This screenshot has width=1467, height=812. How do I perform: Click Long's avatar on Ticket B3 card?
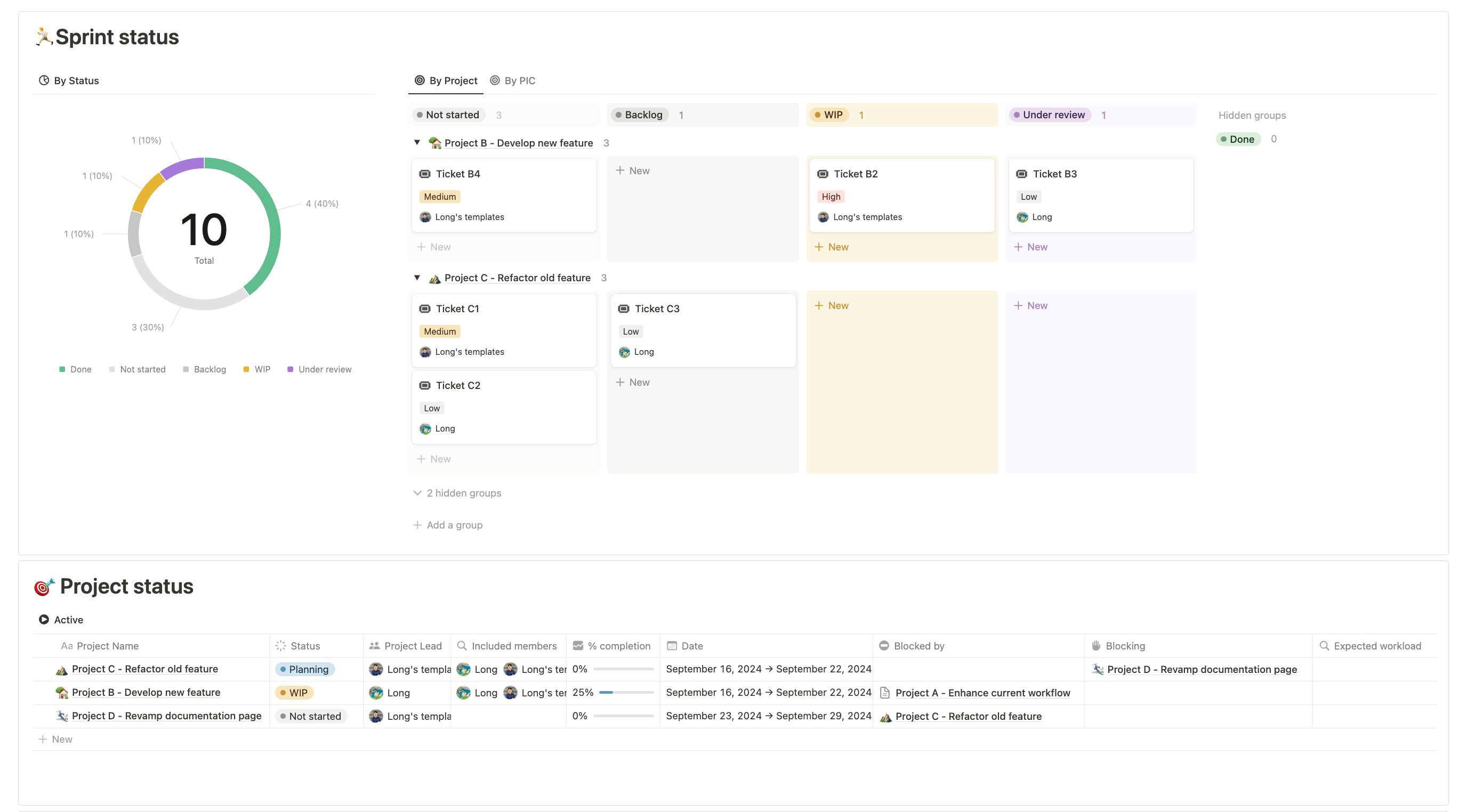pos(1022,217)
